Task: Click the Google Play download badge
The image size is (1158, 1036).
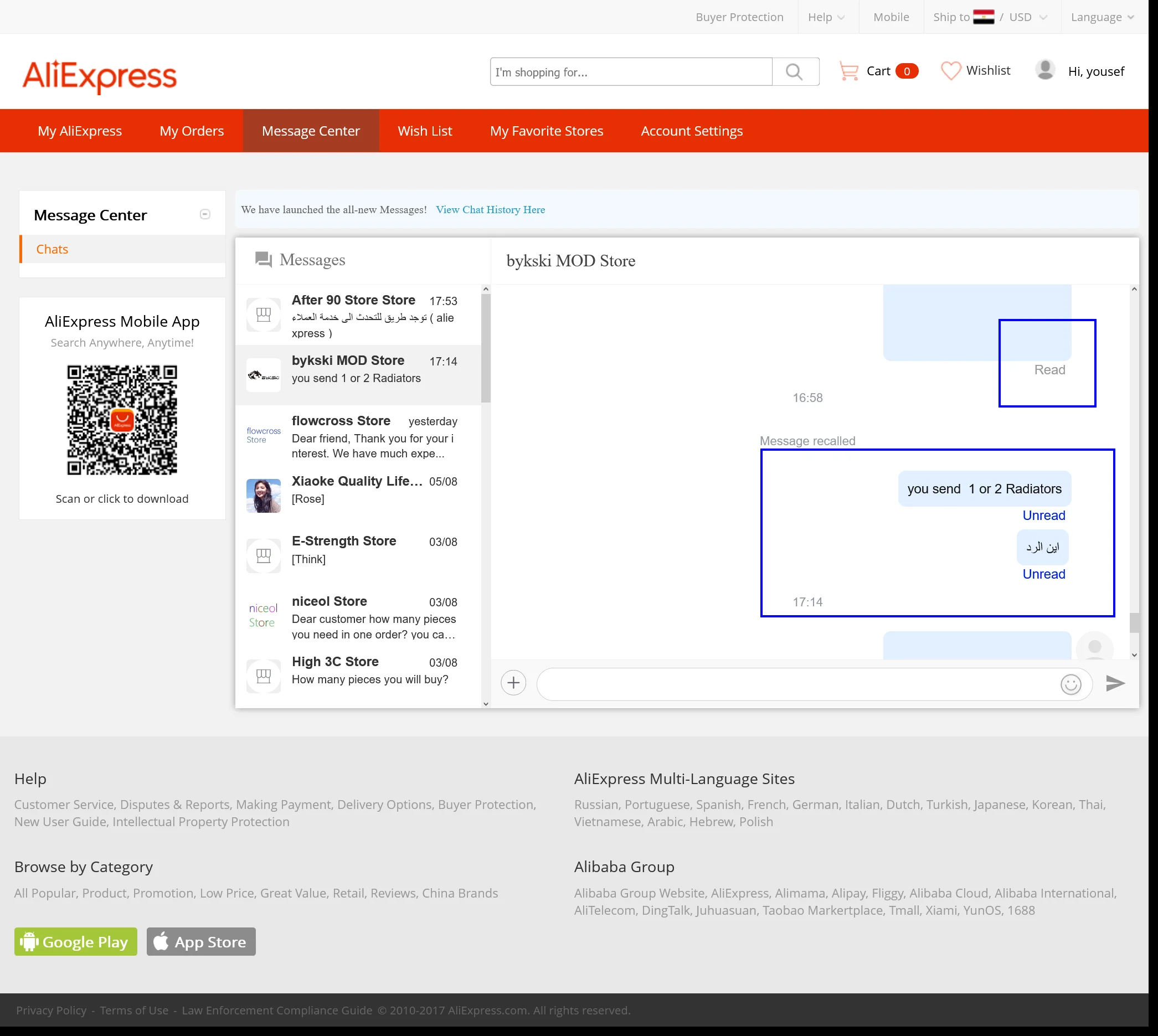Action: pyautogui.click(x=76, y=941)
